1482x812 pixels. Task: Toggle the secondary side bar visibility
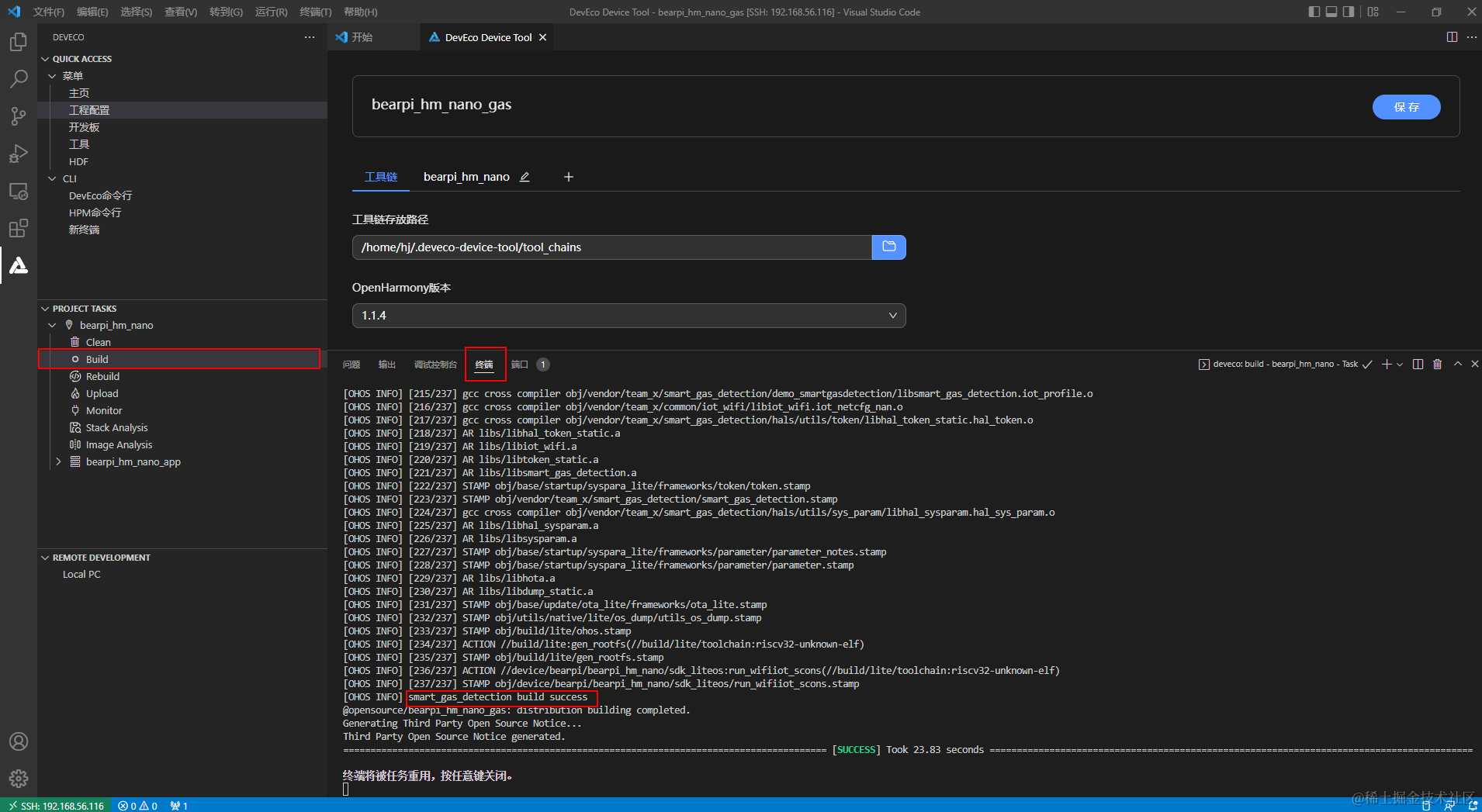tap(1349, 12)
